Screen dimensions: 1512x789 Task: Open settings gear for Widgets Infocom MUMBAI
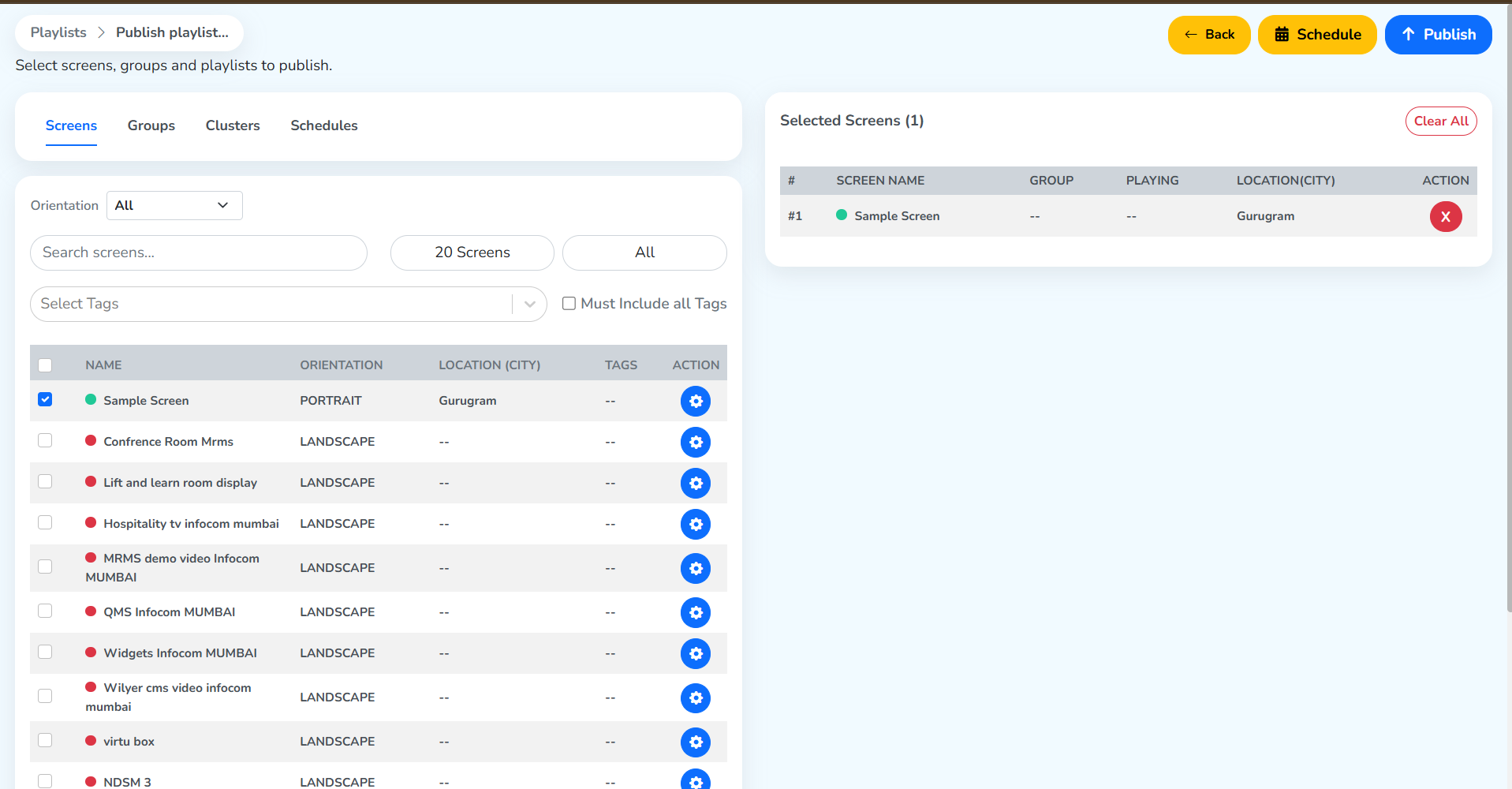pos(696,653)
